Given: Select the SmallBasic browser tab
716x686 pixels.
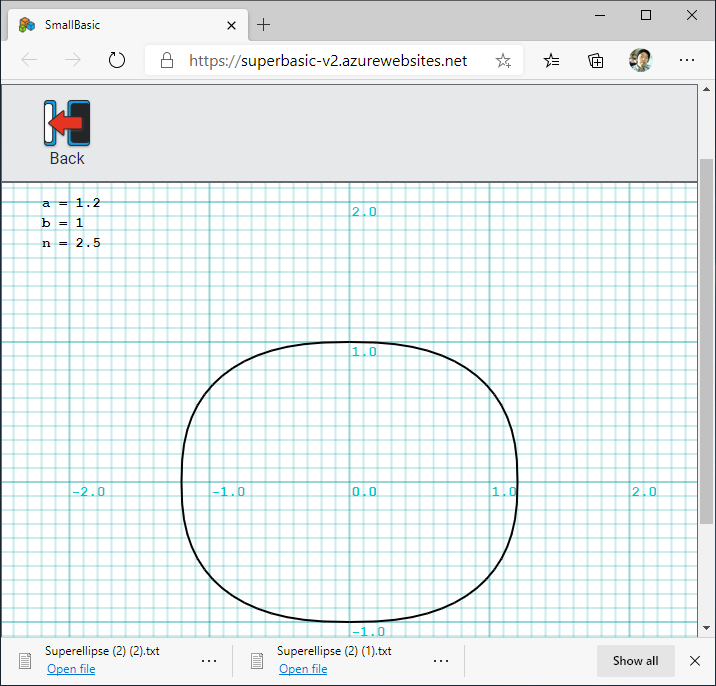Looking at the screenshot, I should click(128, 25).
